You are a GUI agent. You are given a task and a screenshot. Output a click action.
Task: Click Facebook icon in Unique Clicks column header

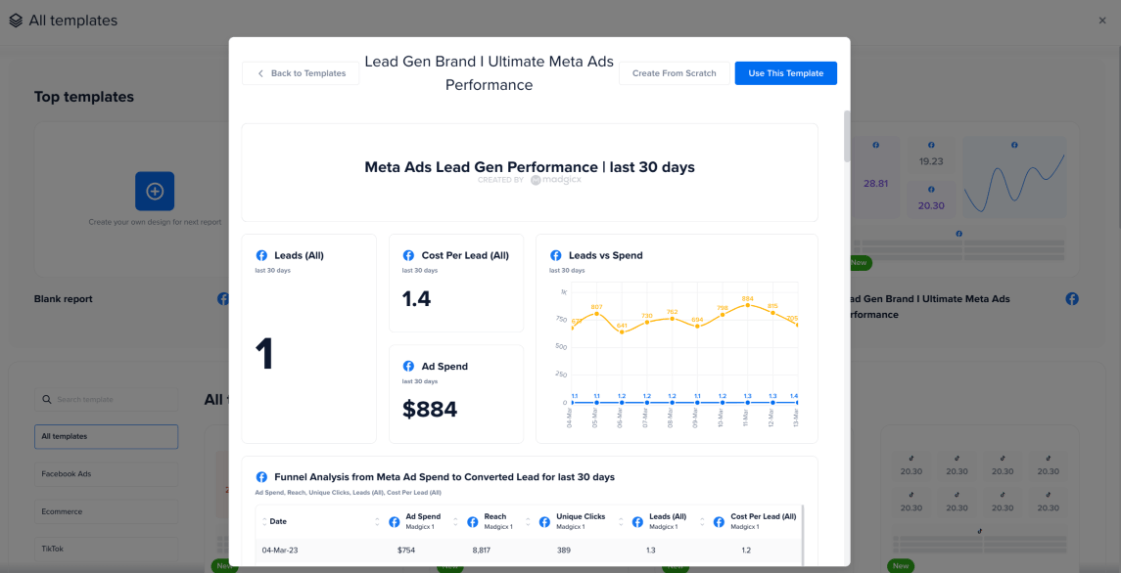tap(545, 522)
